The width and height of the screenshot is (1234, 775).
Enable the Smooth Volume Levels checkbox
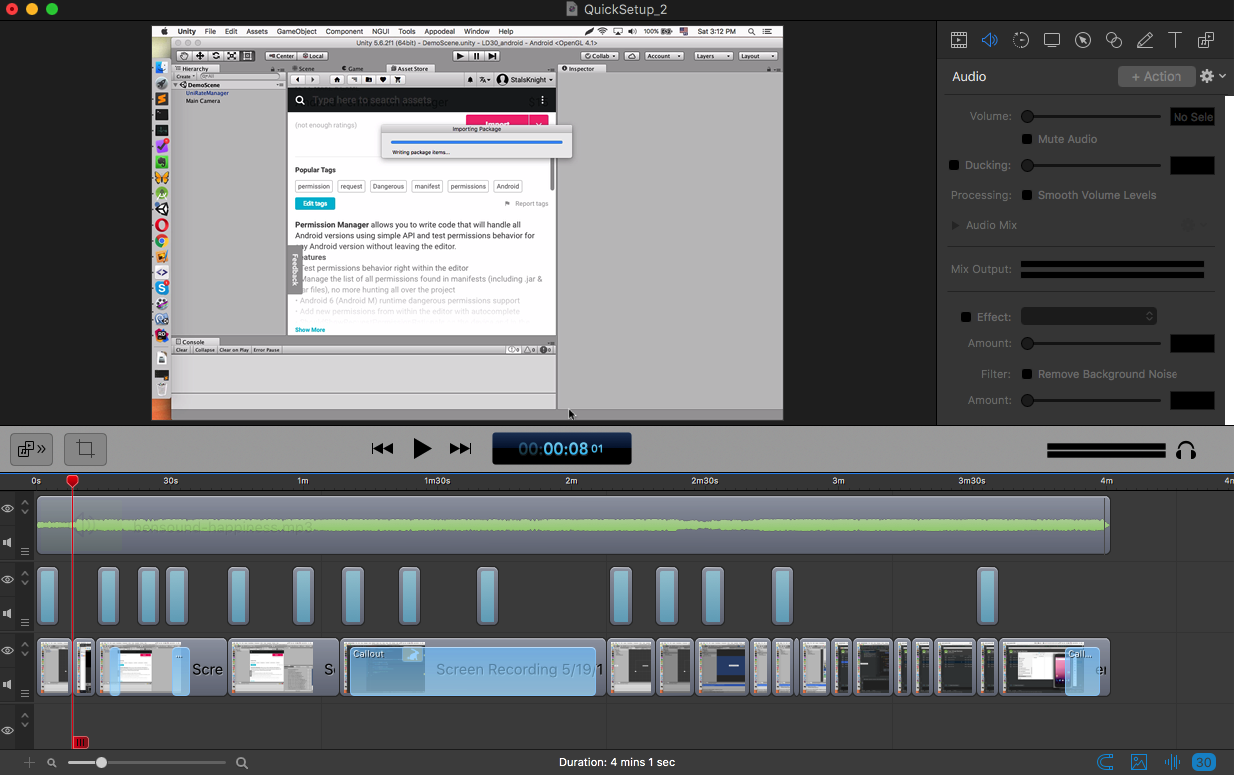(1027, 195)
